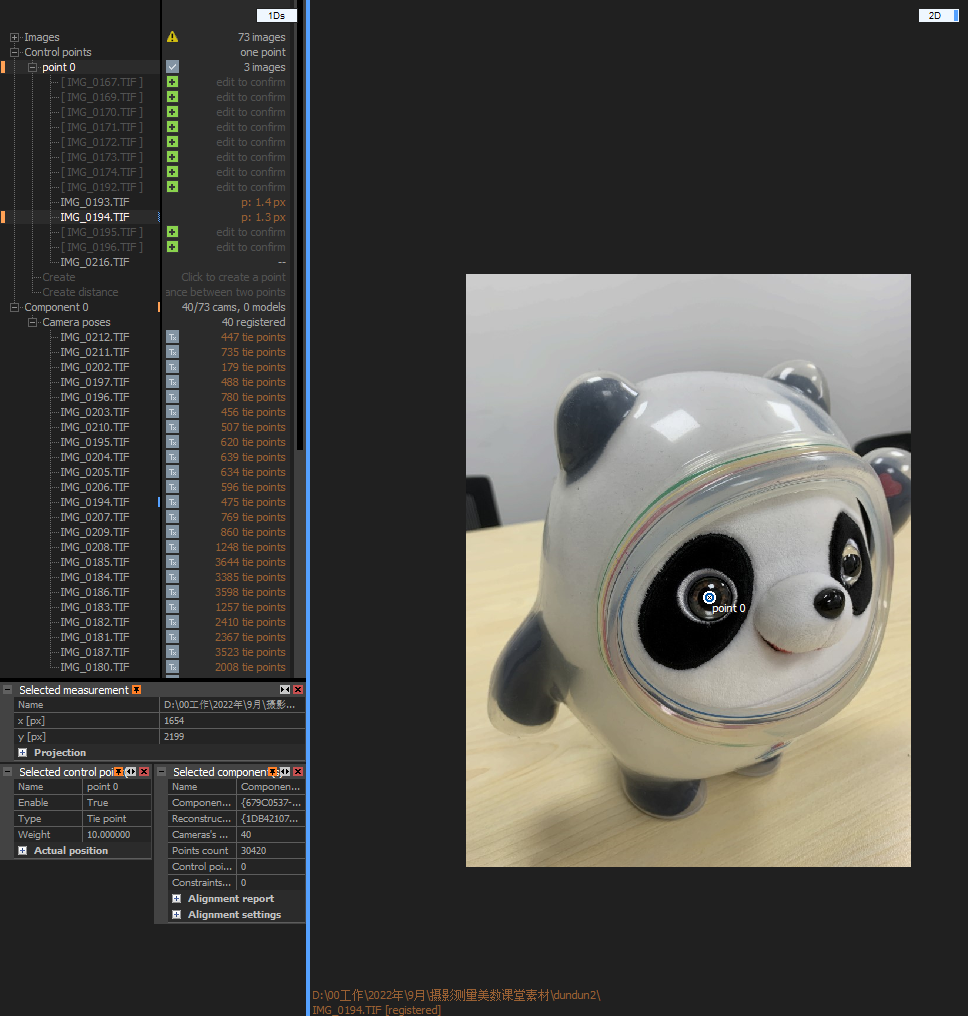Click the green plus icon for IMG_0174.TIF

(x=172, y=172)
